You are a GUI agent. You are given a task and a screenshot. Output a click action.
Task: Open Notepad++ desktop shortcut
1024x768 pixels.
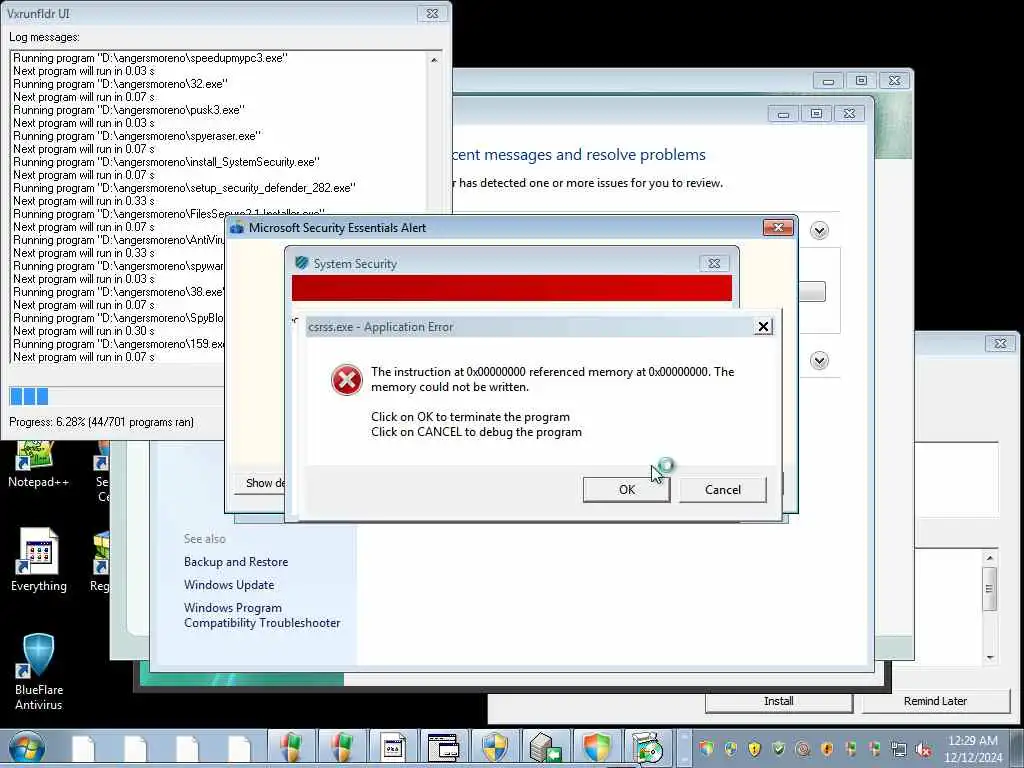(38, 465)
